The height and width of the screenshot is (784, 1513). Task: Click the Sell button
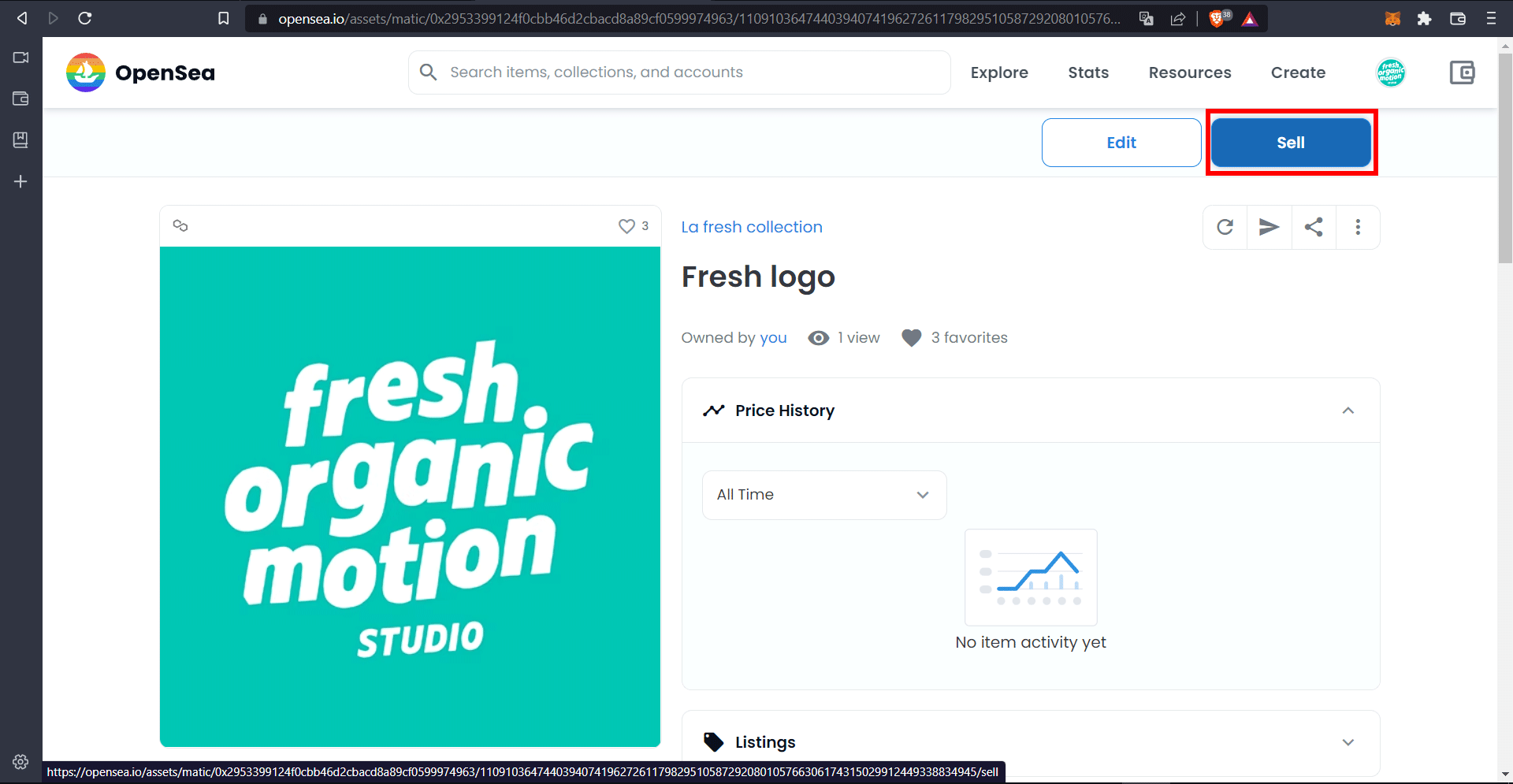1291,143
